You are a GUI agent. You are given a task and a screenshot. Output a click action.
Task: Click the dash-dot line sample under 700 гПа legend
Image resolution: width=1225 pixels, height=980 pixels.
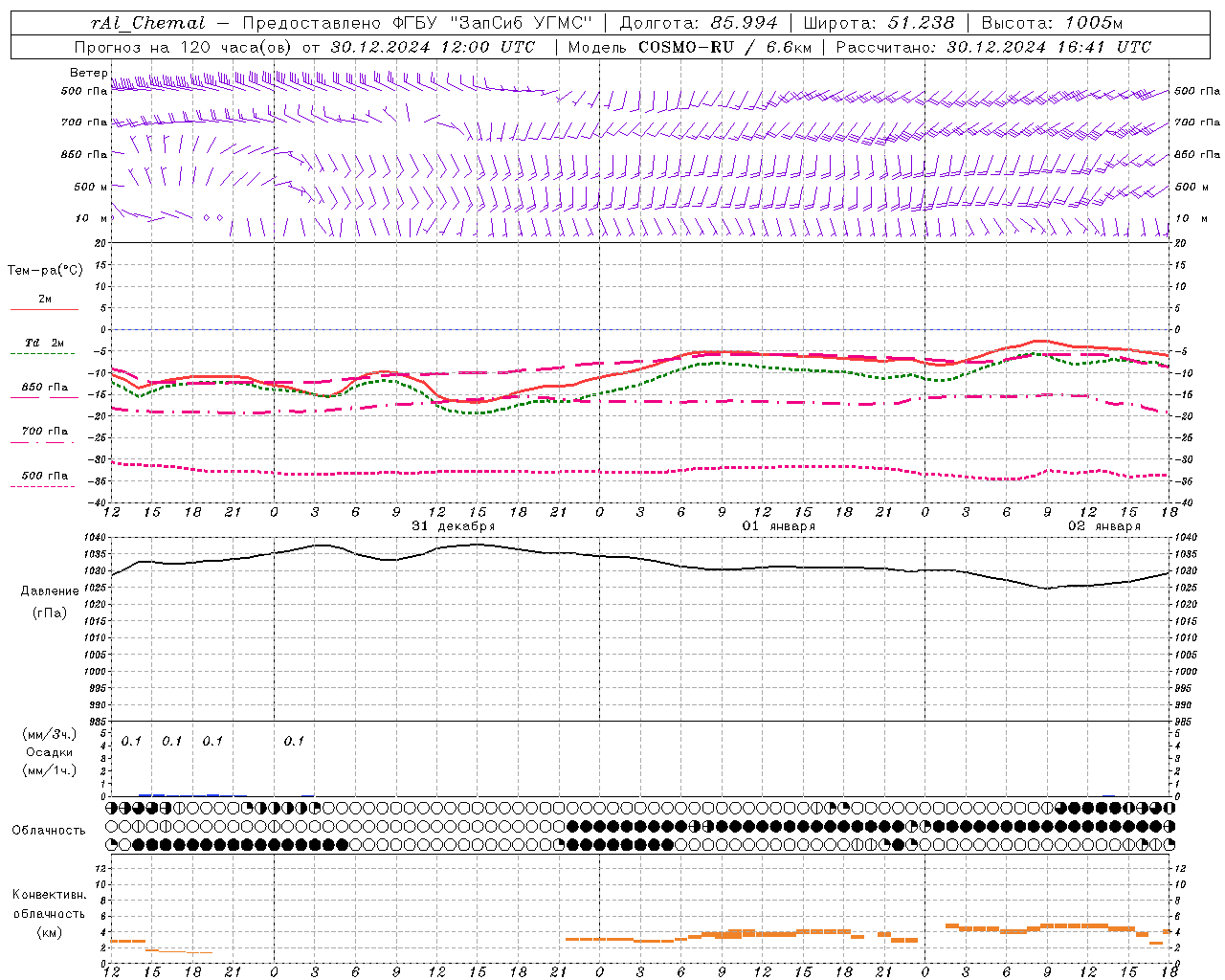(44, 442)
